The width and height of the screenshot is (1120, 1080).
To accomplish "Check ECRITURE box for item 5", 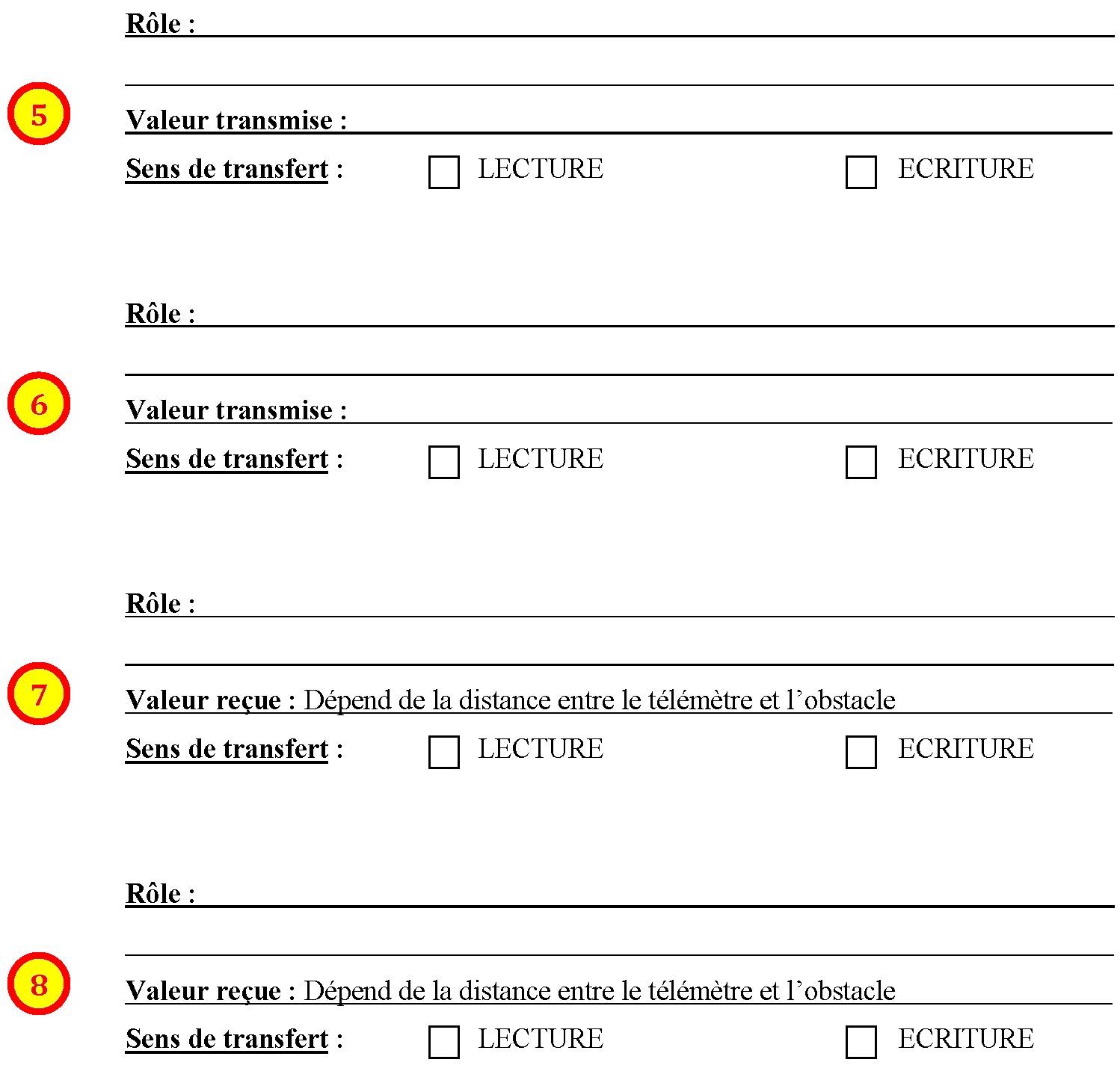I will click(861, 172).
